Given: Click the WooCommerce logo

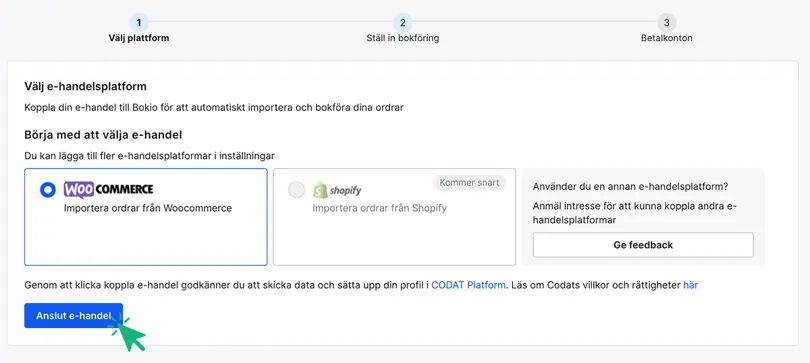Looking at the screenshot, I should [108, 190].
